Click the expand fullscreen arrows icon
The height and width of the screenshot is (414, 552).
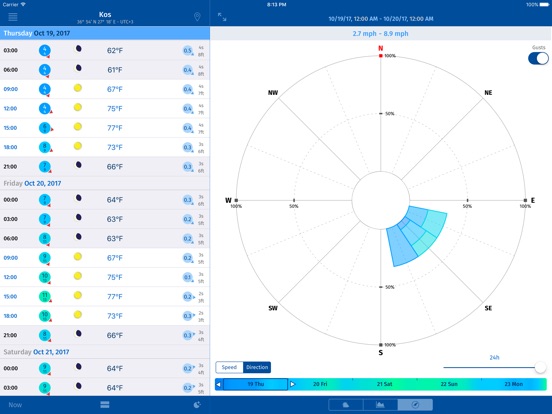tap(222, 17)
